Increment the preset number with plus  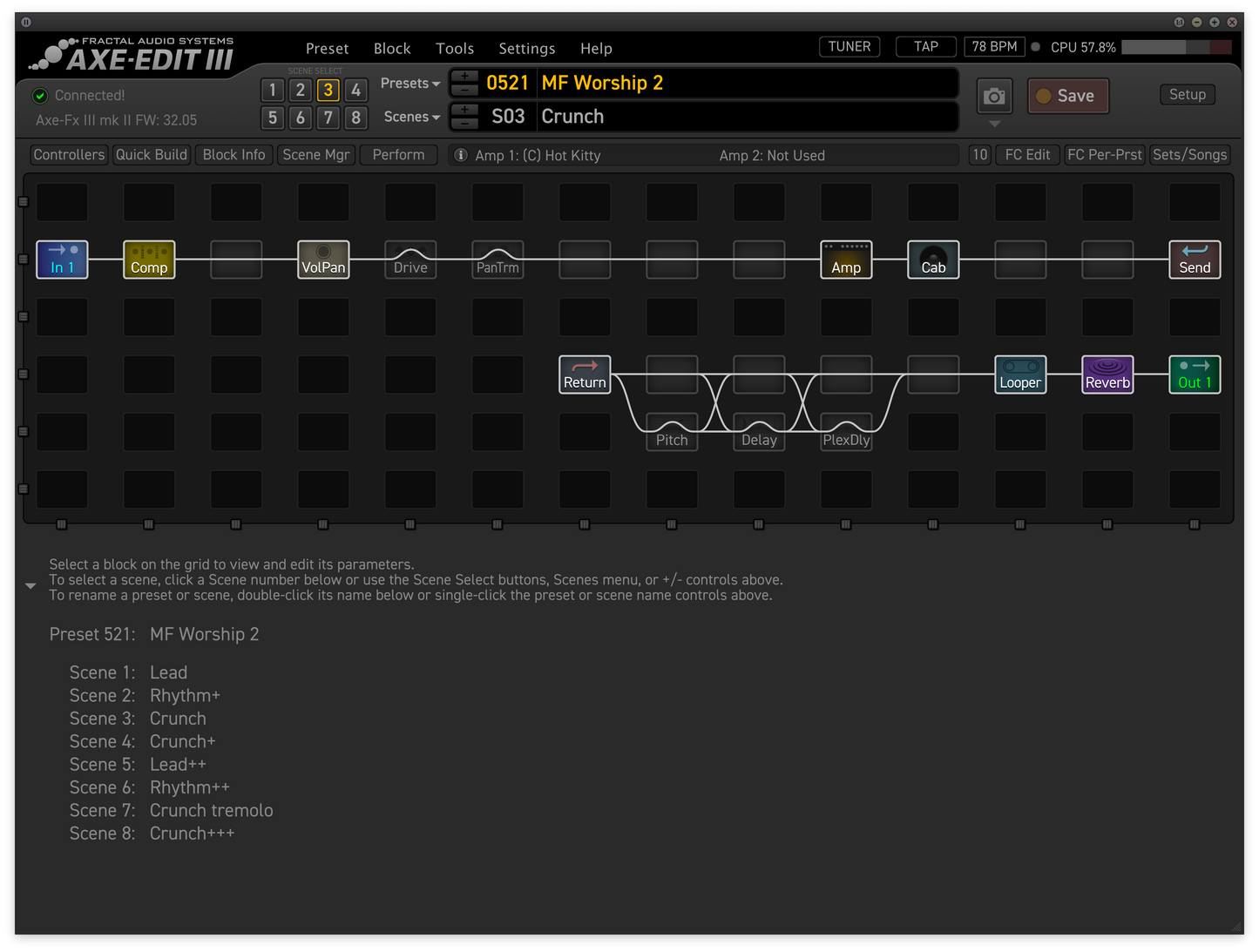click(x=464, y=77)
